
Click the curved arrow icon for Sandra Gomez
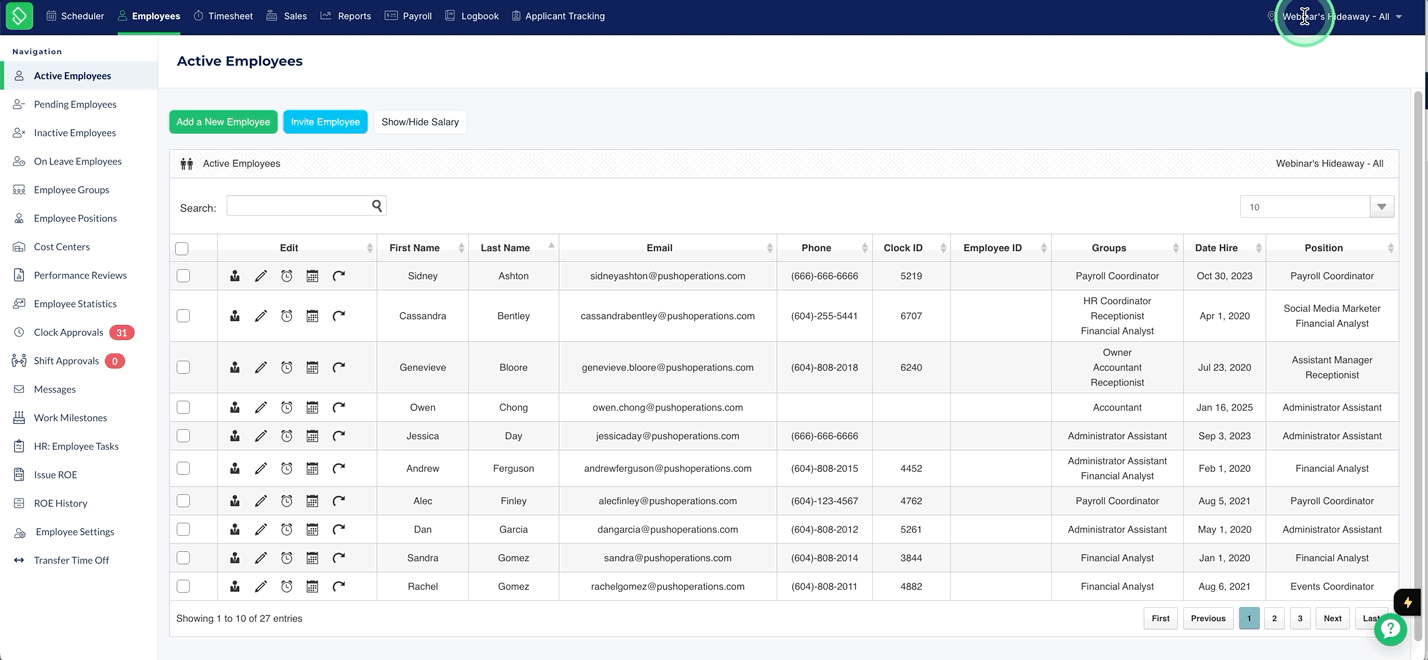tap(339, 558)
